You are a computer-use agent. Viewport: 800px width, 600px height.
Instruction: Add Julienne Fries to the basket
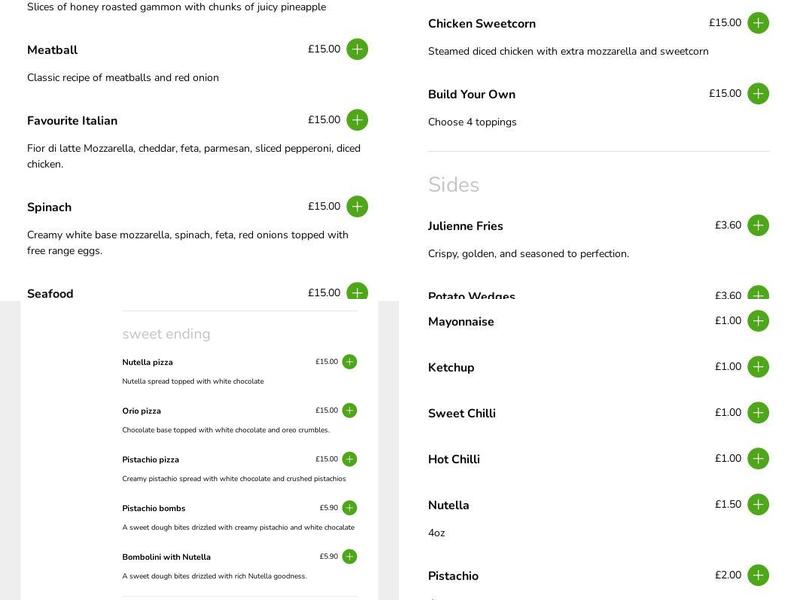click(x=758, y=226)
